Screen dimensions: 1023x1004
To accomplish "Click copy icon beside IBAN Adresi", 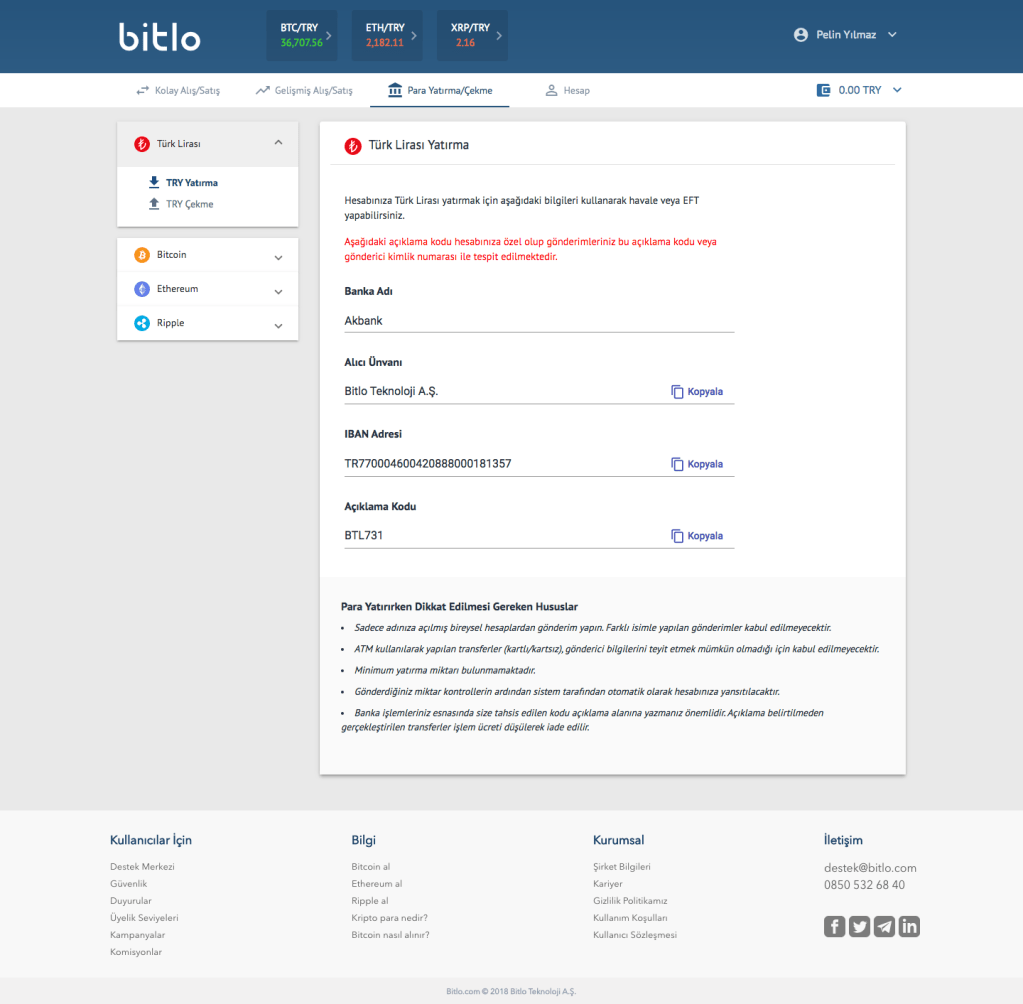I will [677, 464].
